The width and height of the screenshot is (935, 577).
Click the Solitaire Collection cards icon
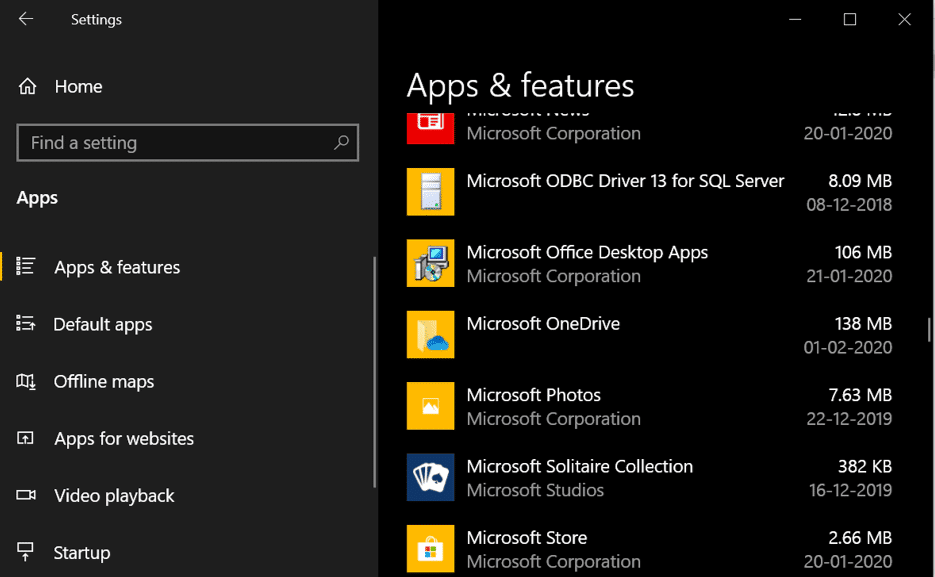[431, 477]
